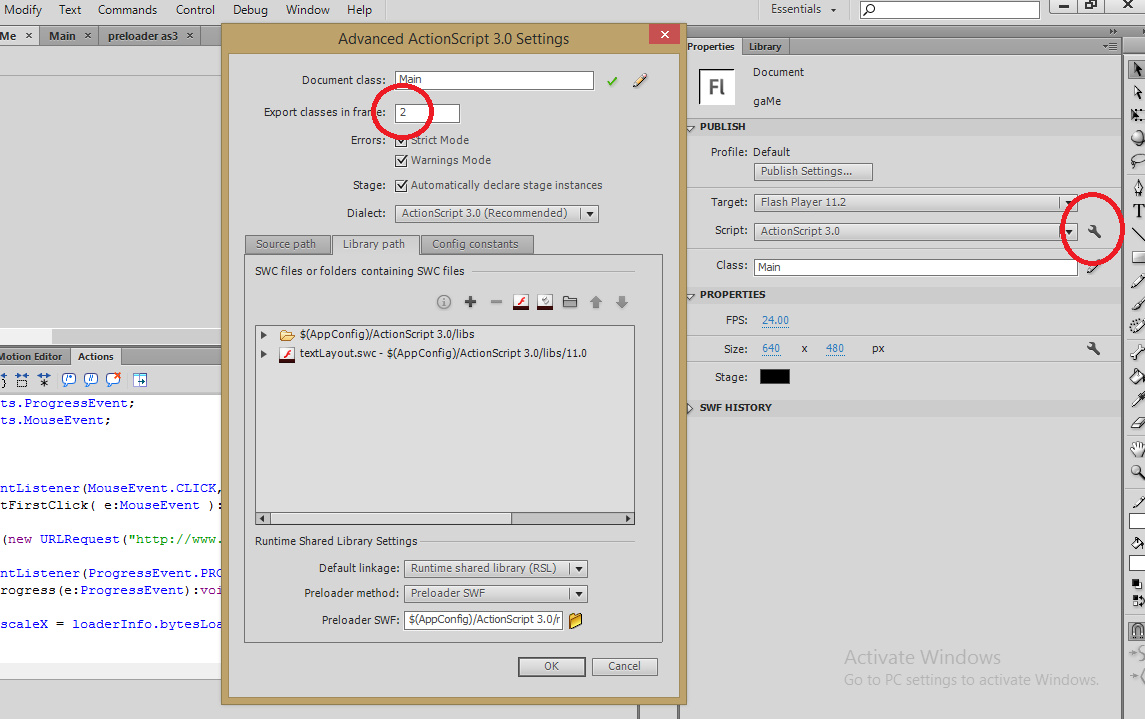The height and width of the screenshot is (719, 1145).
Task: Move selected path down with arrow
Action: [x=622, y=302]
